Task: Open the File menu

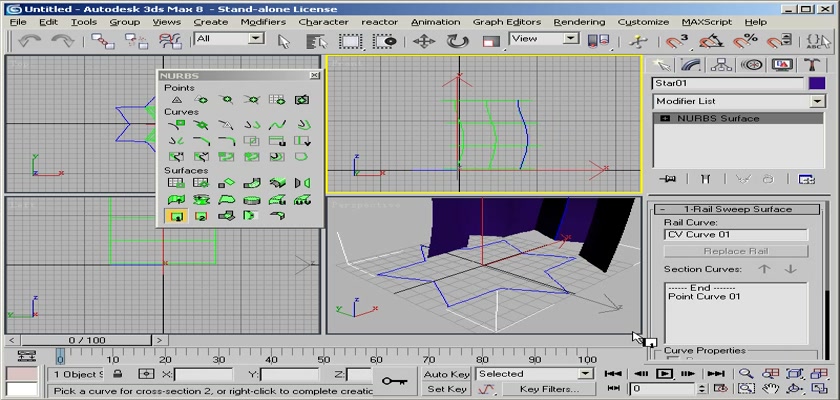Action: (x=18, y=22)
